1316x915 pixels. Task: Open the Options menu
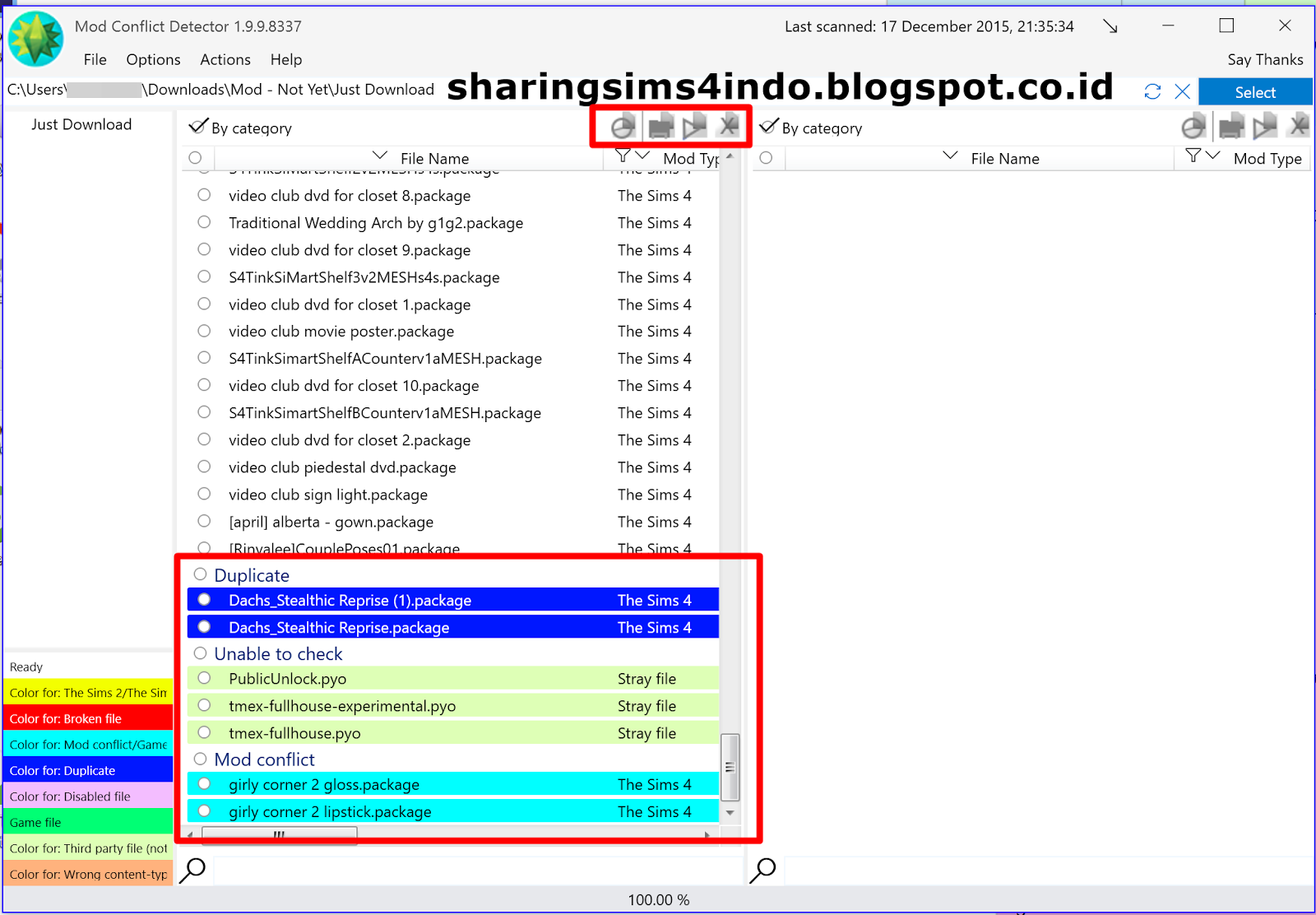pyautogui.click(x=153, y=59)
